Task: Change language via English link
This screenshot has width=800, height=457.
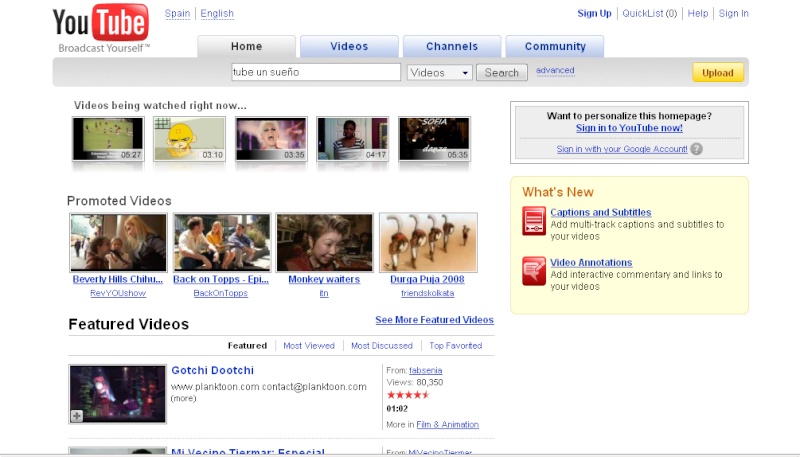Action: [x=217, y=14]
